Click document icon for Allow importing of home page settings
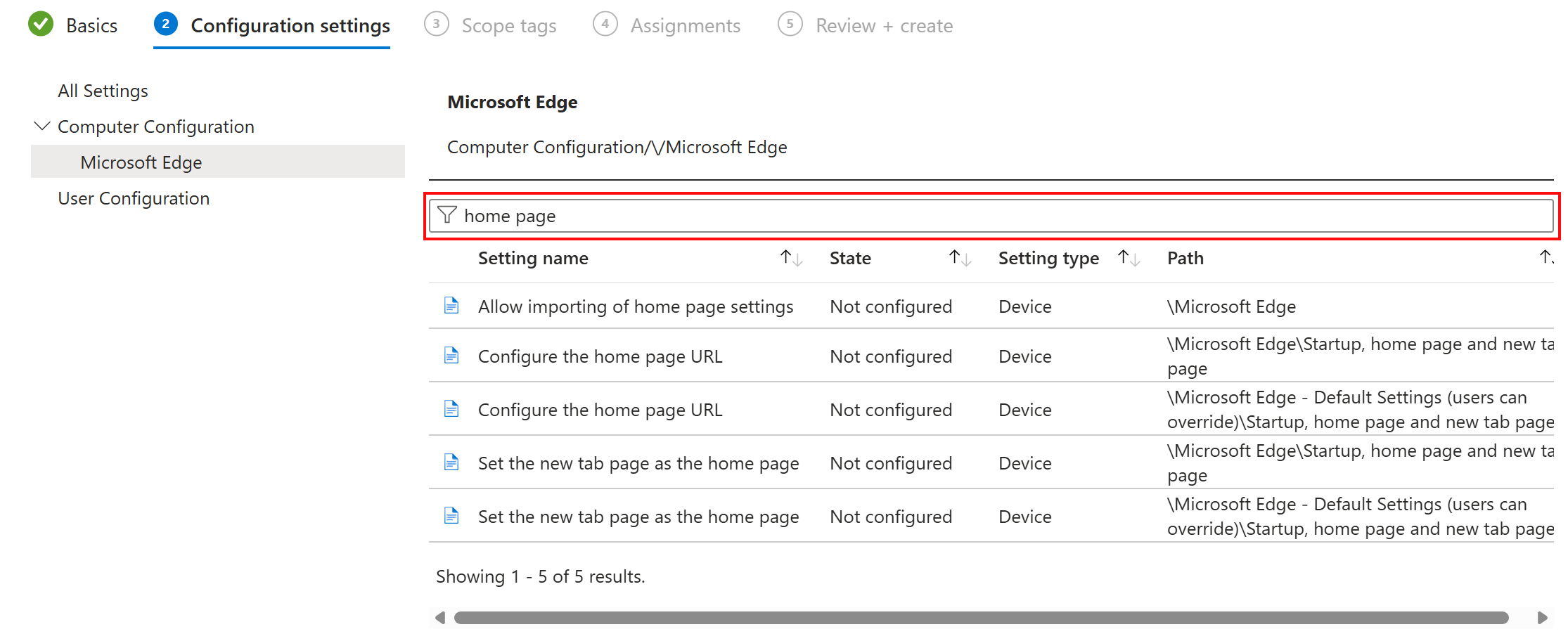Viewport: 1568px width, 641px height. (451, 306)
